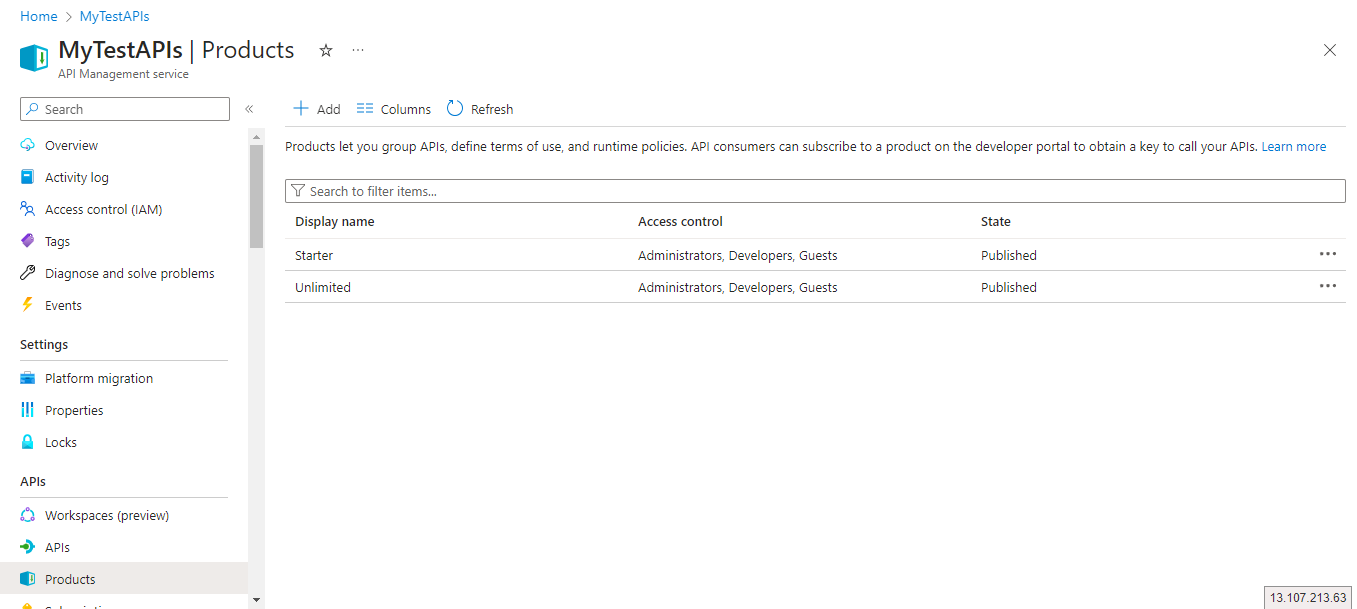Open Overview in the sidebar
Image resolution: width=1357 pixels, height=609 pixels.
(71, 145)
